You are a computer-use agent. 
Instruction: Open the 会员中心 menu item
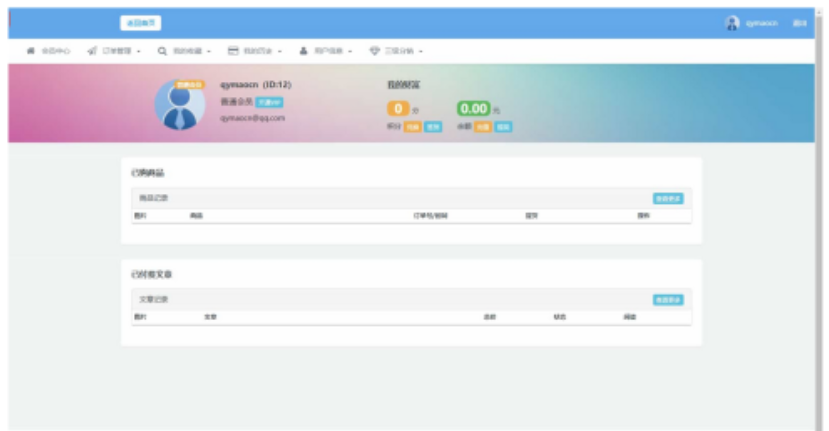point(55,50)
